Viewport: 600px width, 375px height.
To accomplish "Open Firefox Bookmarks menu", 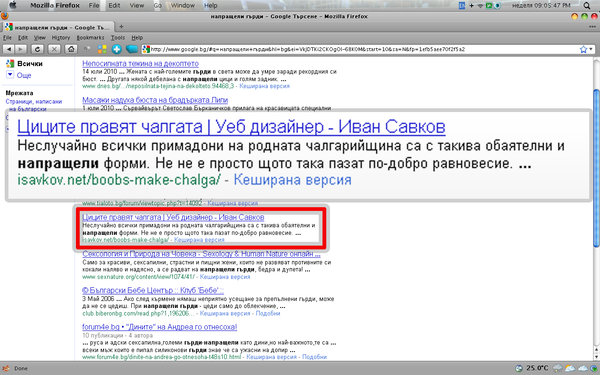I will pos(90,38).
